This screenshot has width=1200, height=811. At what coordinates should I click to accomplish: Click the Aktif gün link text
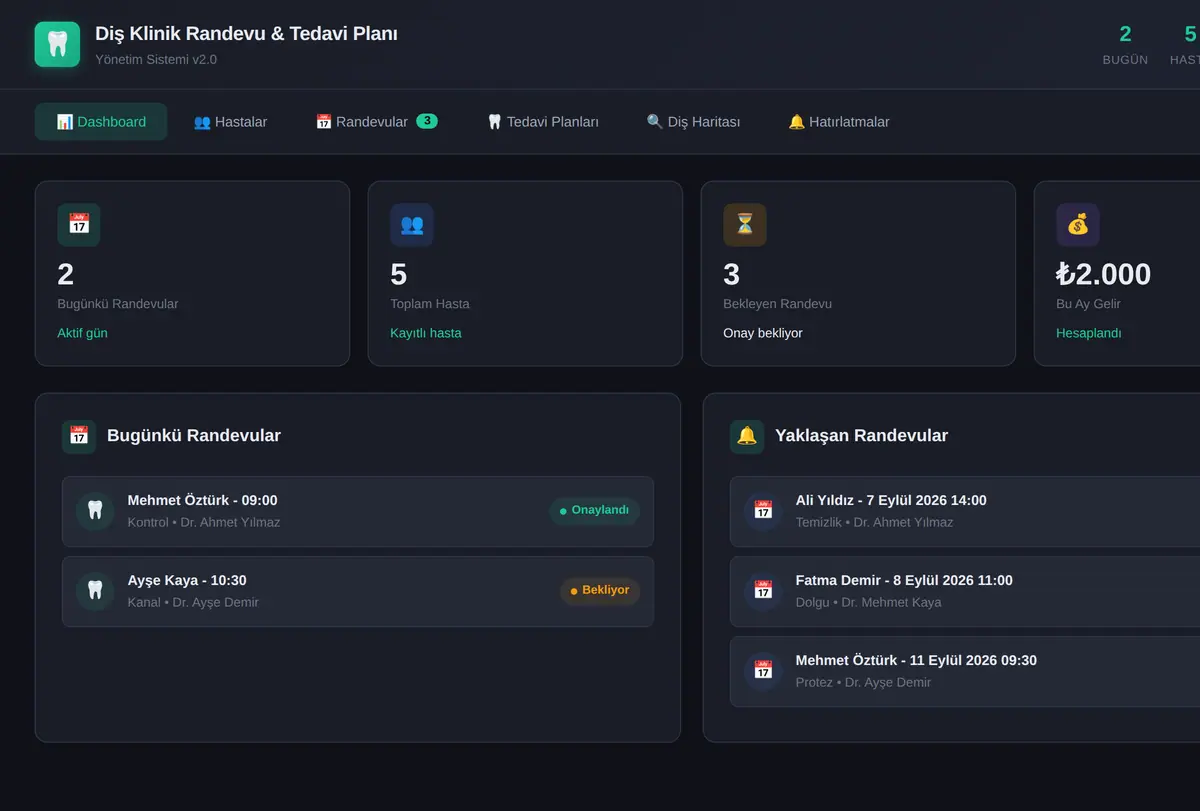coord(82,333)
